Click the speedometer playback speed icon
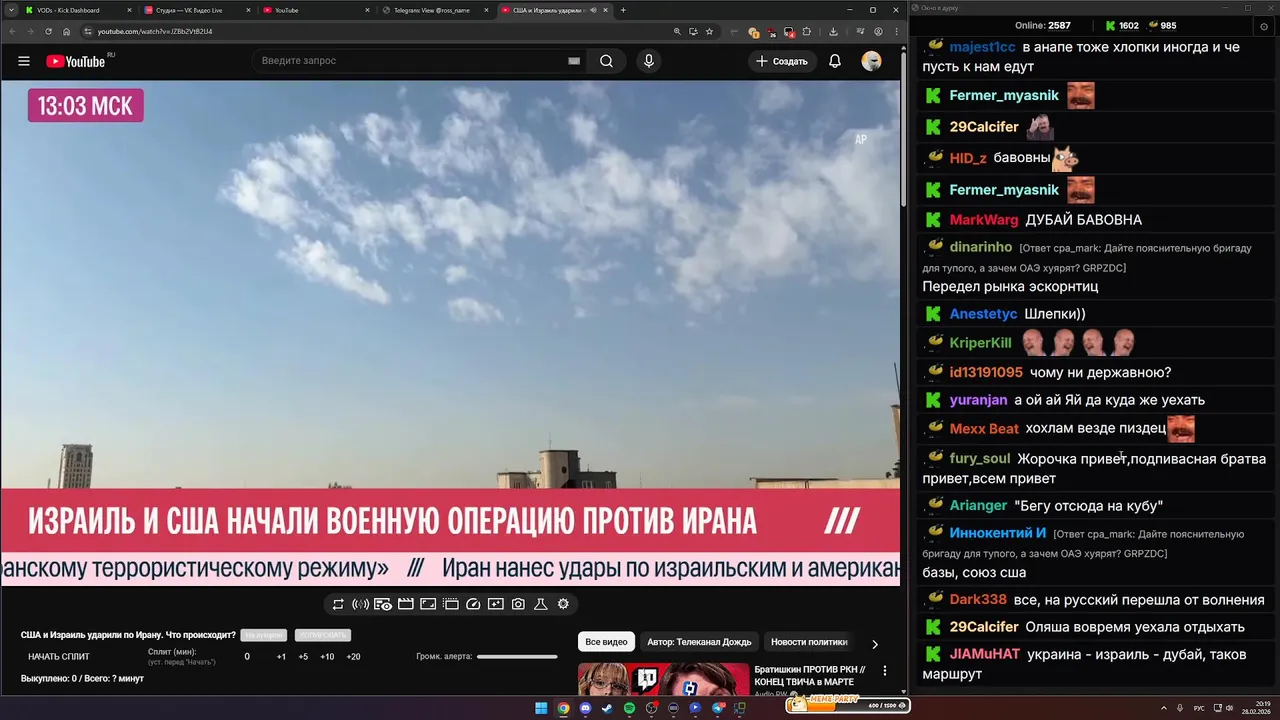Image resolution: width=1280 pixels, height=720 pixels. (473, 604)
